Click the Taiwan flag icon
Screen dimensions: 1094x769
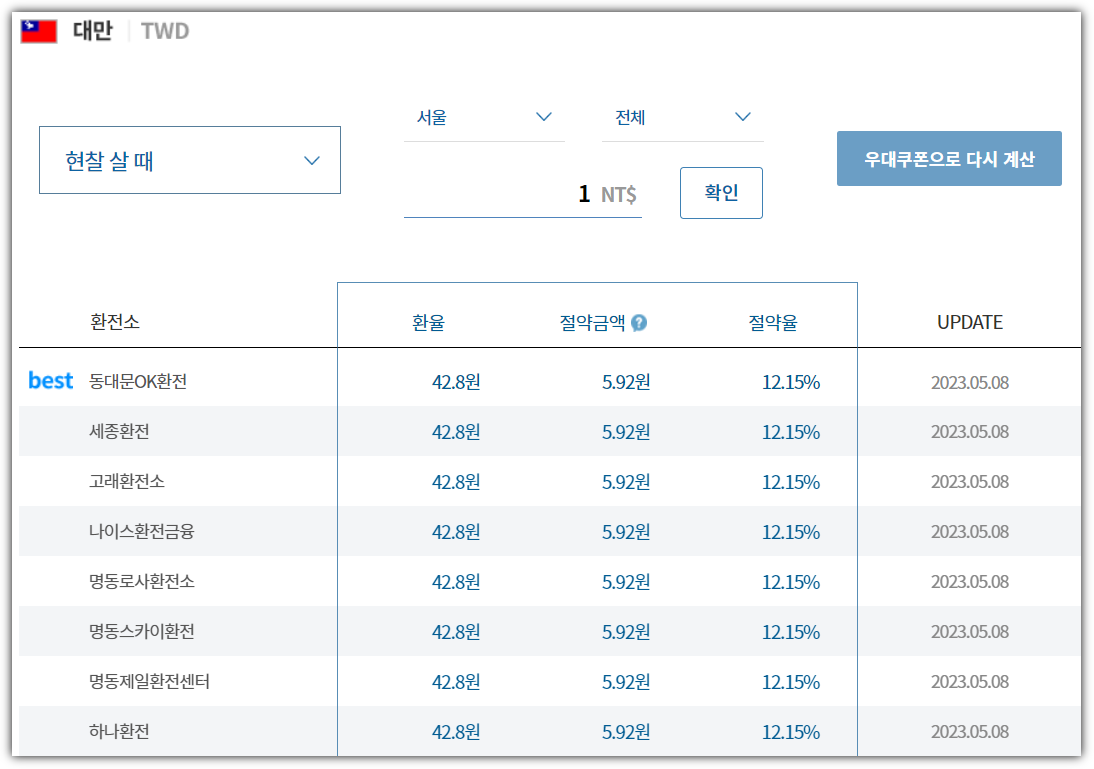pos(38,31)
